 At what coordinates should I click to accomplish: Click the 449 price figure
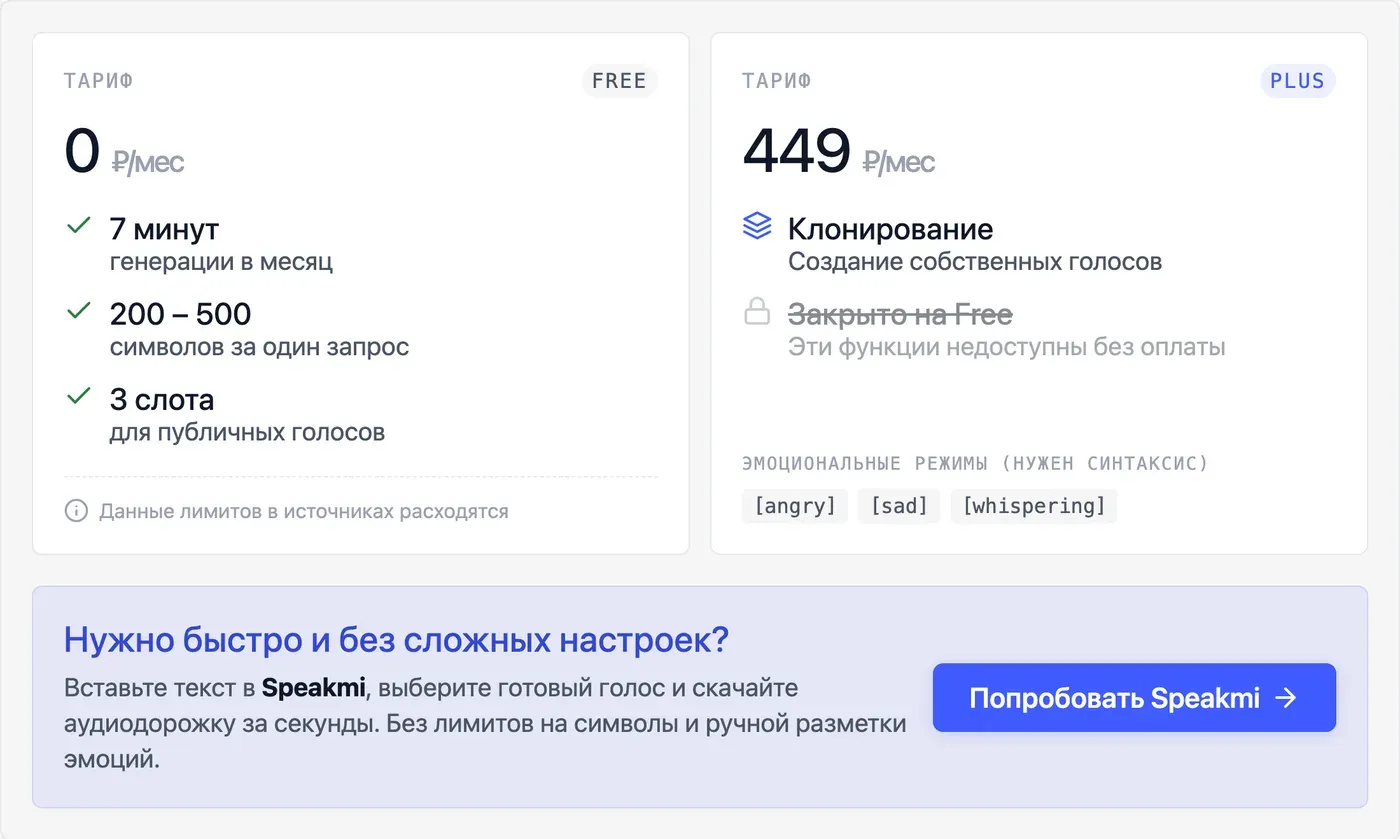pyautogui.click(x=797, y=152)
